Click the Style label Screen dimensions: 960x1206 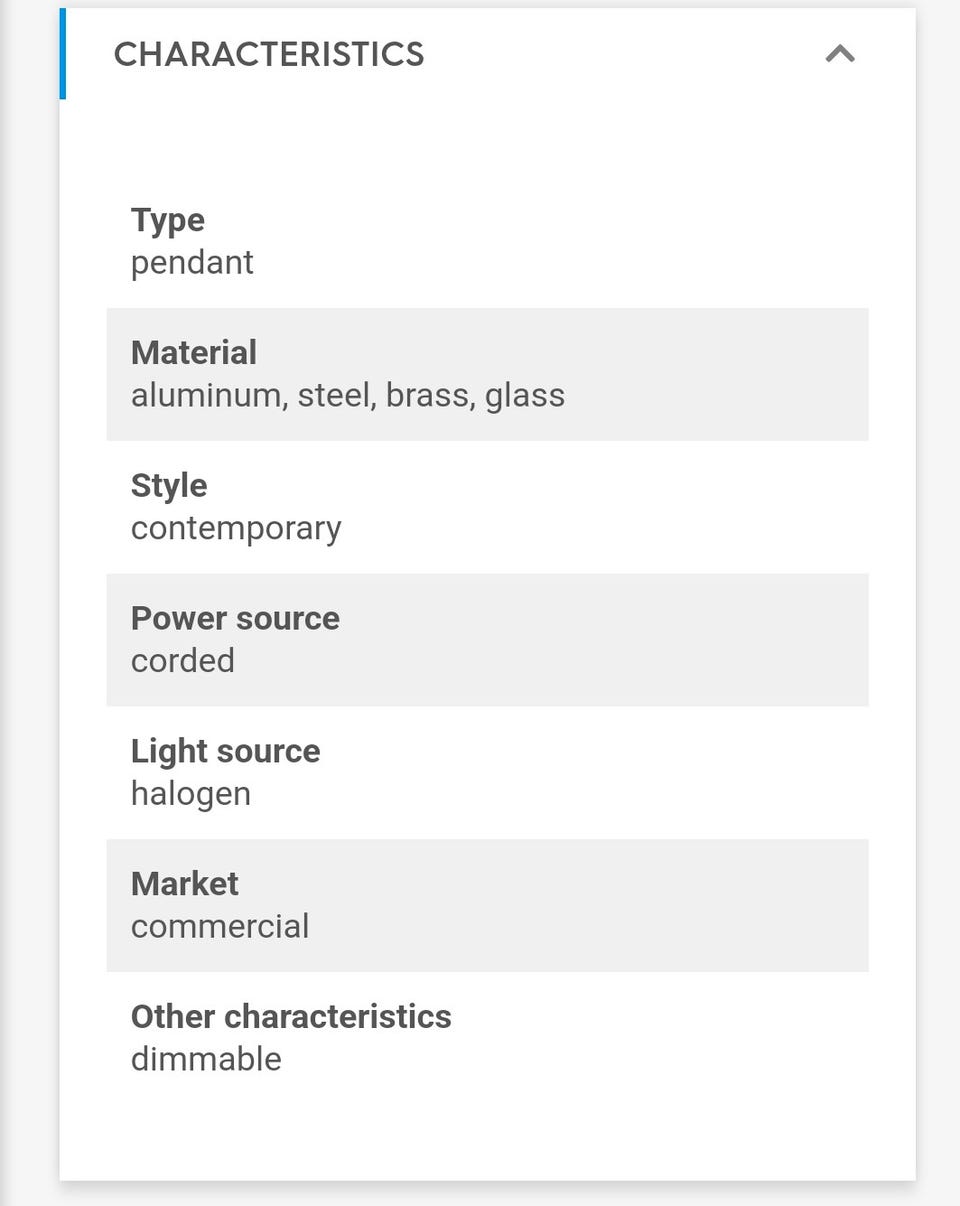[x=169, y=486]
